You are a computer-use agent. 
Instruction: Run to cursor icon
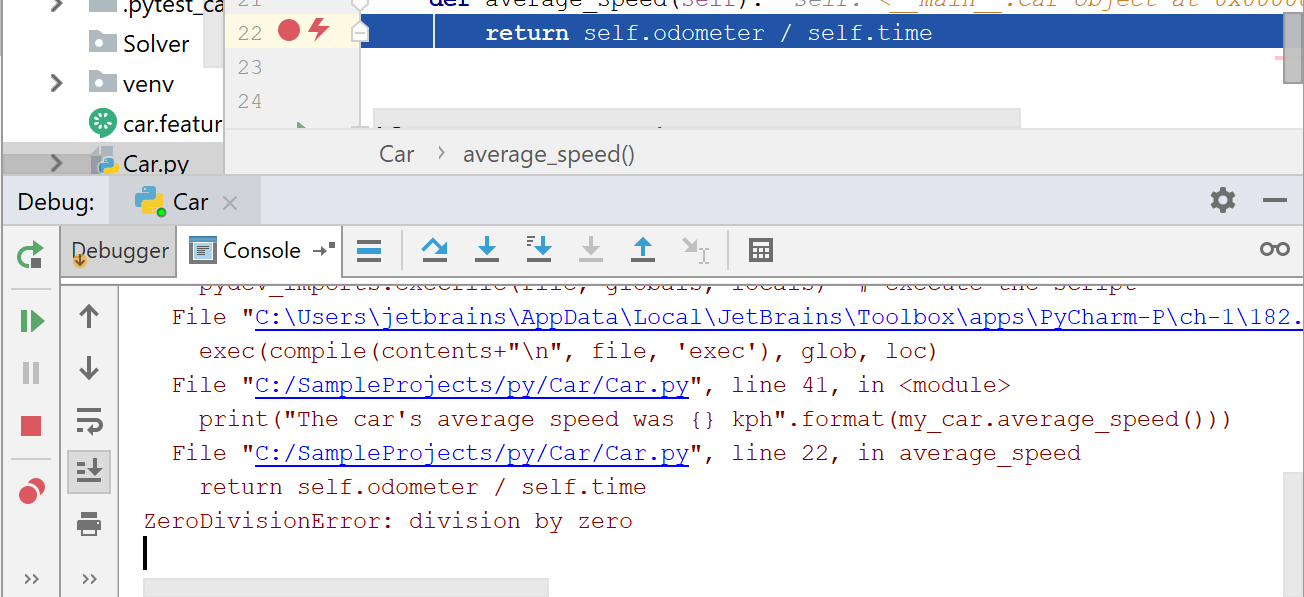(x=695, y=250)
